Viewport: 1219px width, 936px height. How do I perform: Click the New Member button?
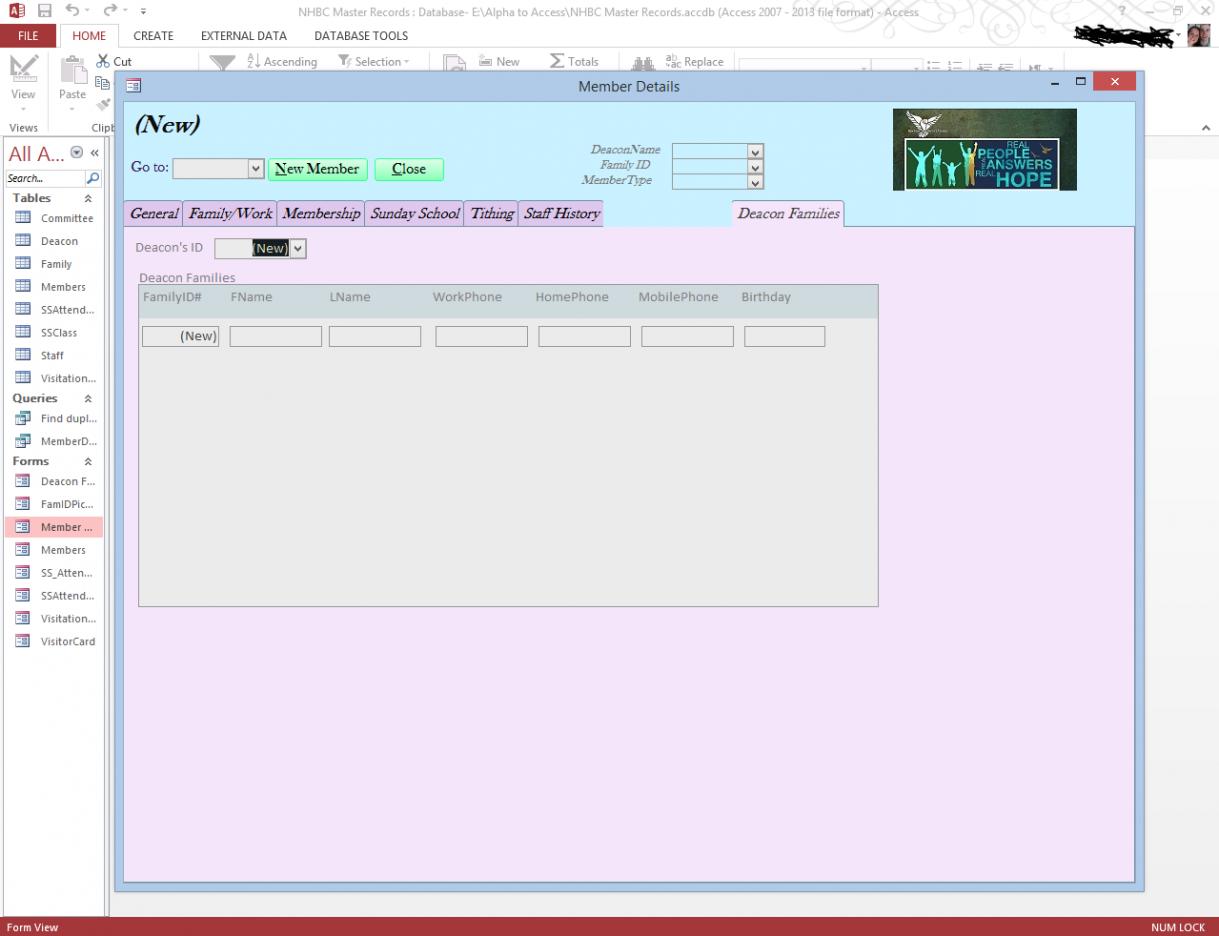tap(317, 169)
